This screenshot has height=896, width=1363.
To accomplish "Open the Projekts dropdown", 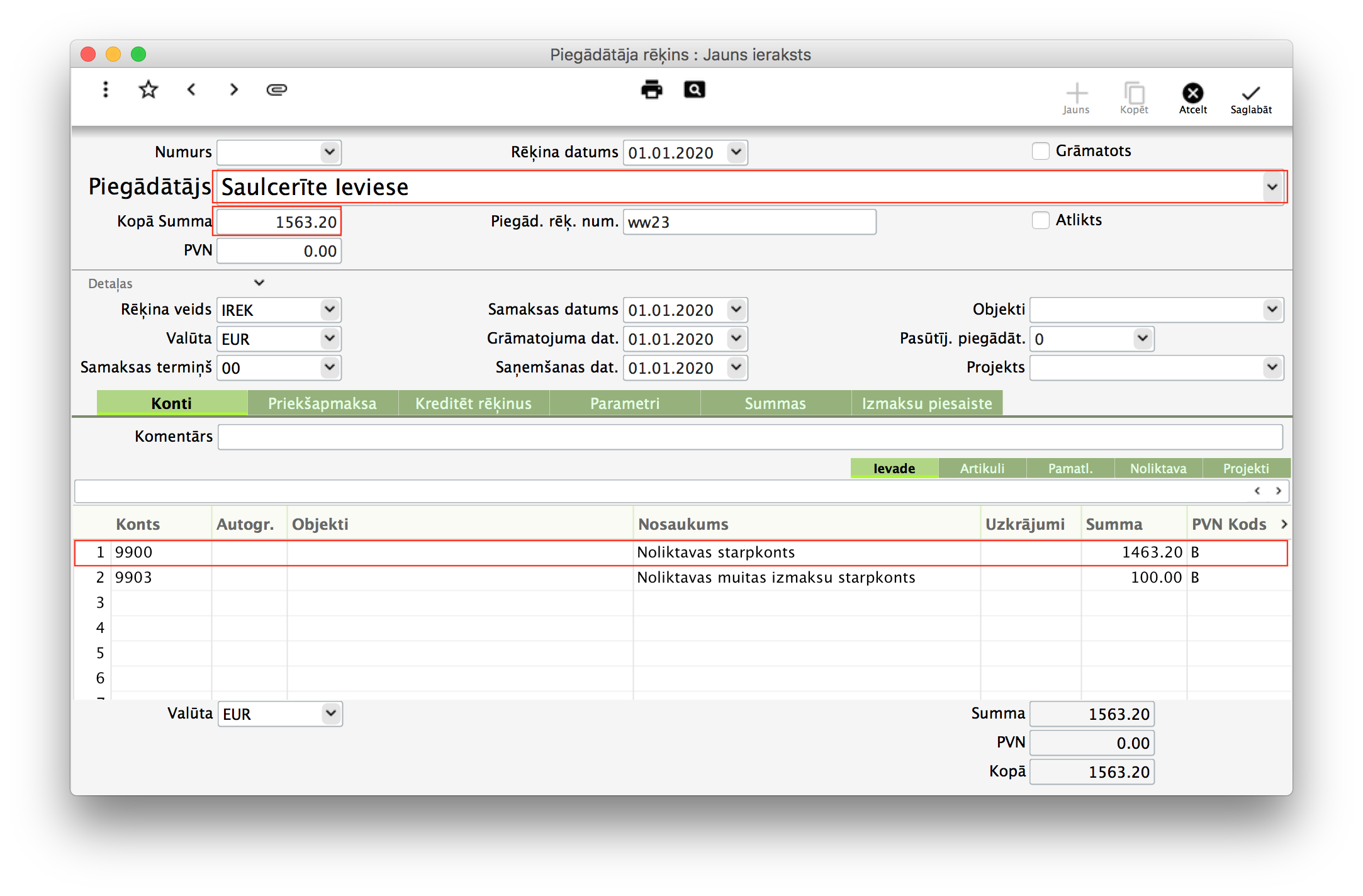I will pos(1272,367).
